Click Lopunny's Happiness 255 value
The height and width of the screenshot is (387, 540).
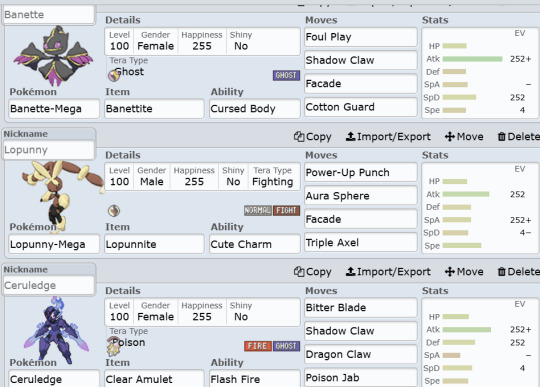(194, 182)
